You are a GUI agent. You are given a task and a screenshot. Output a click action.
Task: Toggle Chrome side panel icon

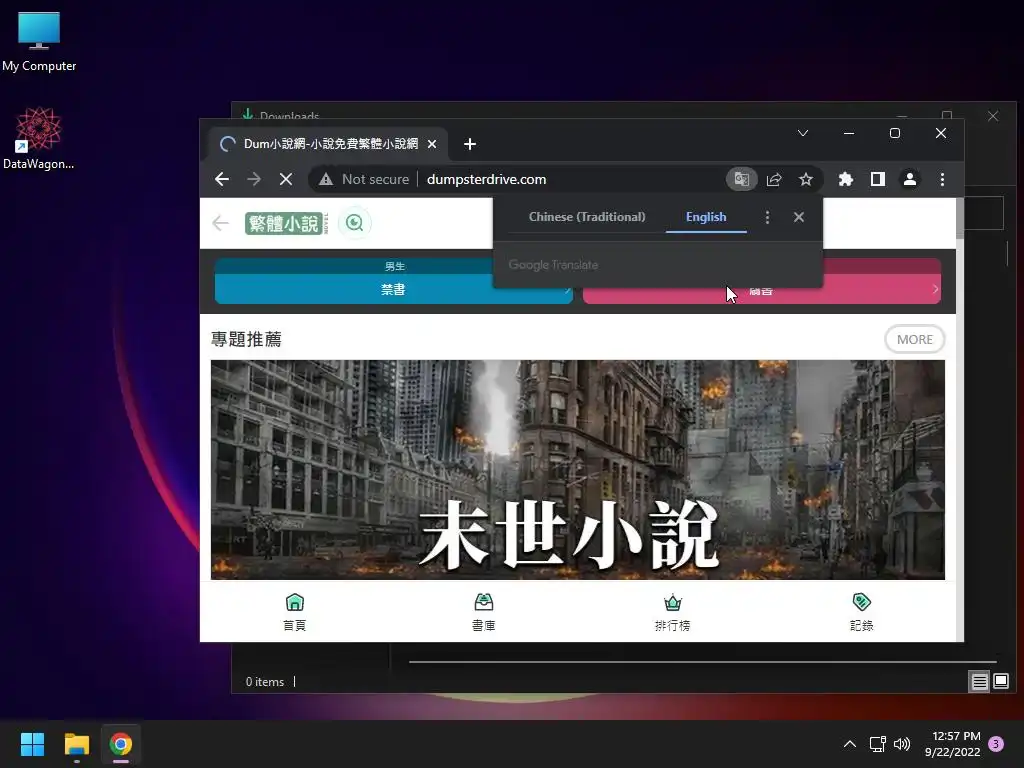click(878, 179)
